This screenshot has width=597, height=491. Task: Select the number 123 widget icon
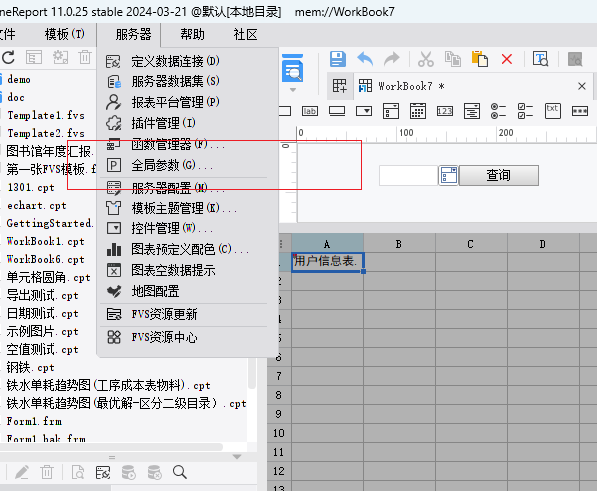[x=445, y=111]
